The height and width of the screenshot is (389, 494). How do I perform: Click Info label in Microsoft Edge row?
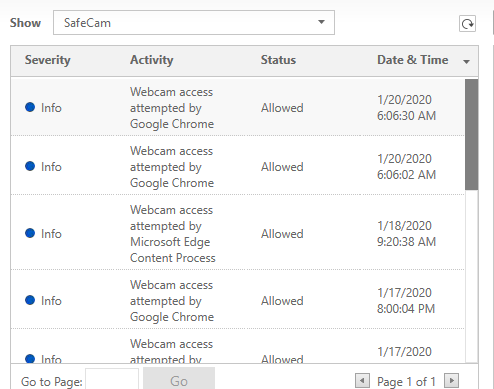51,234
